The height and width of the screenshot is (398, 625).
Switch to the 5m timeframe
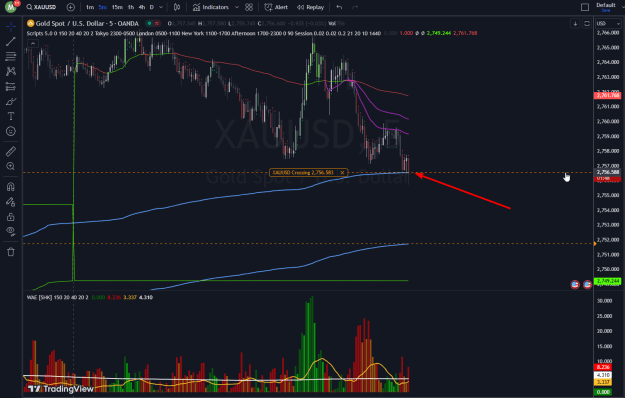point(102,7)
